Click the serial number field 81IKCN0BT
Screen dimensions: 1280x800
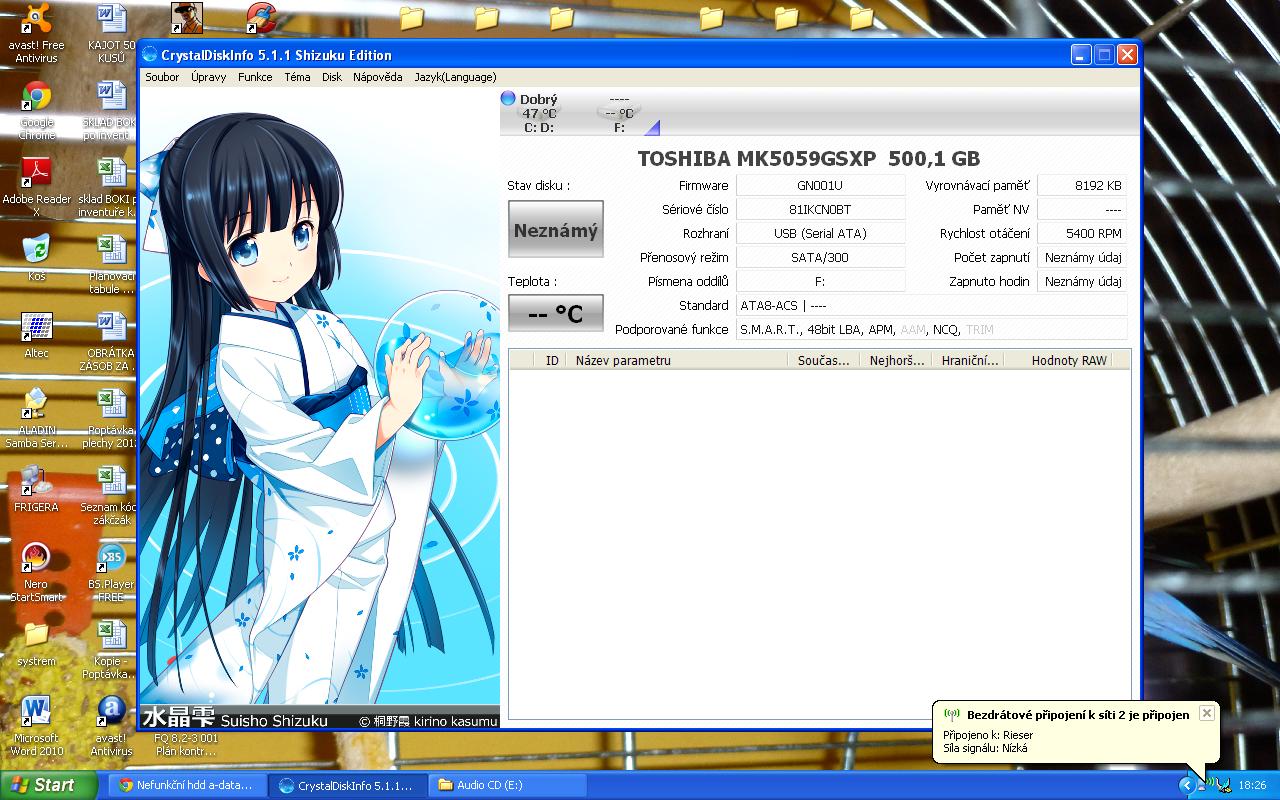click(820, 209)
